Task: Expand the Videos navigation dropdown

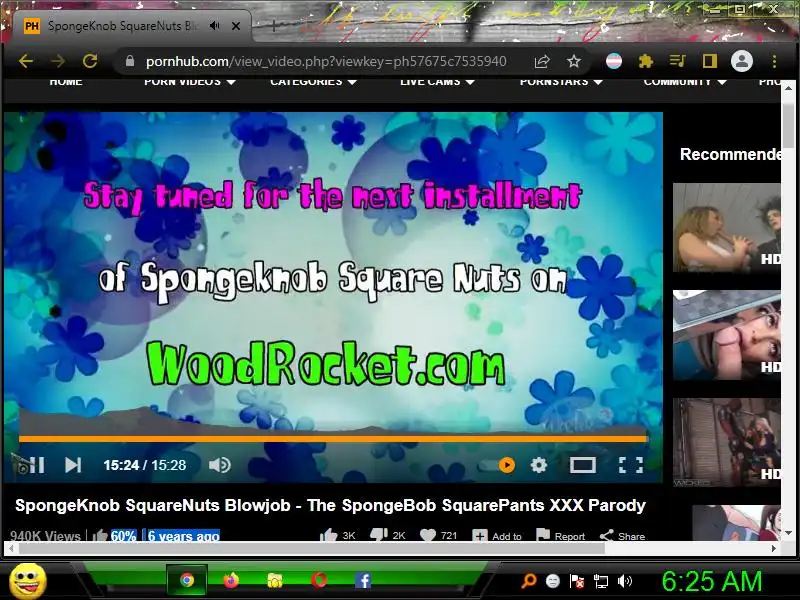Action: [x=190, y=82]
